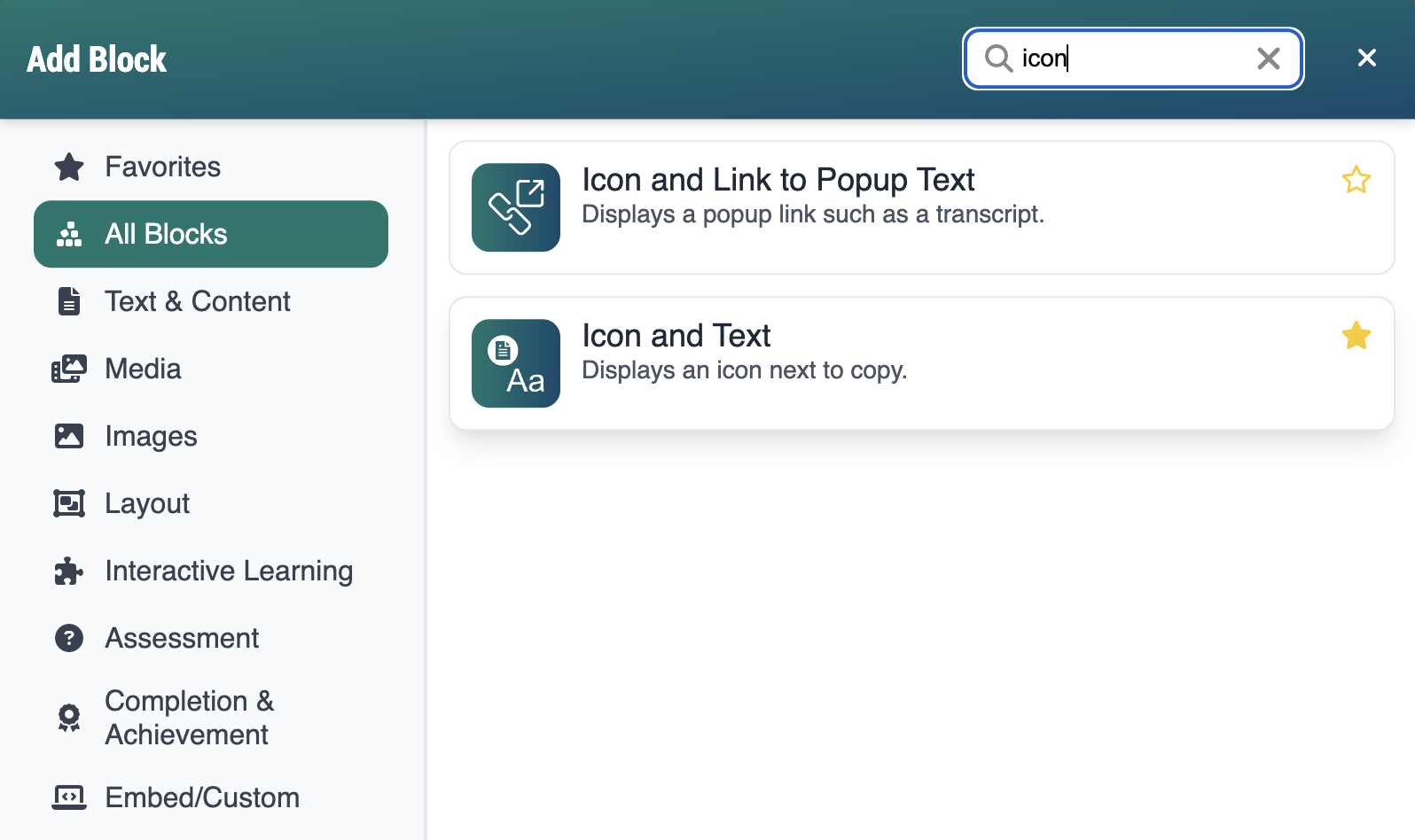Click the Assessment question mark icon
The width and height of the screenshot is (1415, 840).
[69, 638]
